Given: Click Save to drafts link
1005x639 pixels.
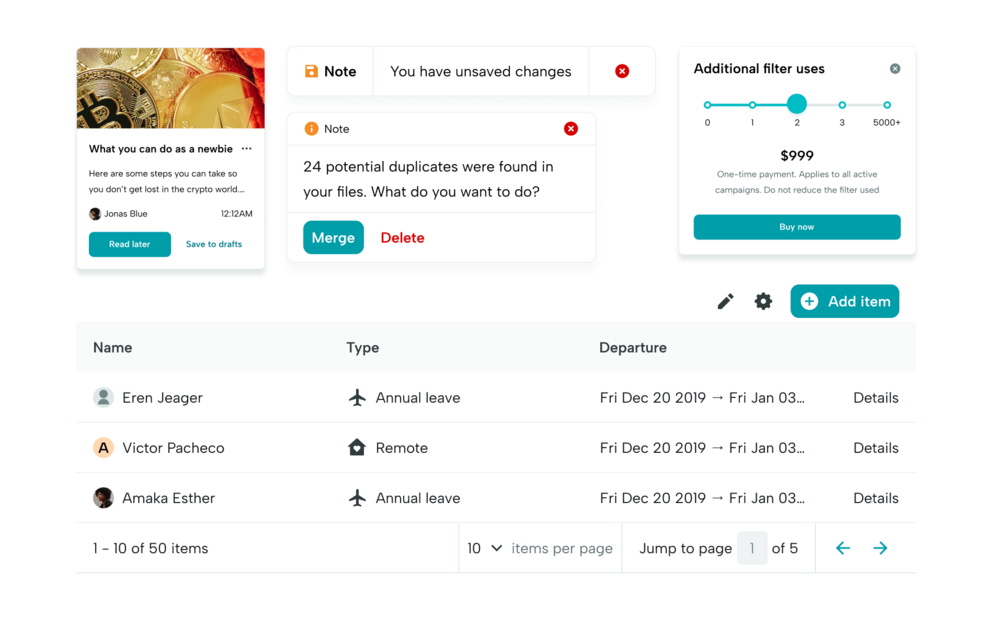Looking at the screenshot, I should [x=214, y=244].
